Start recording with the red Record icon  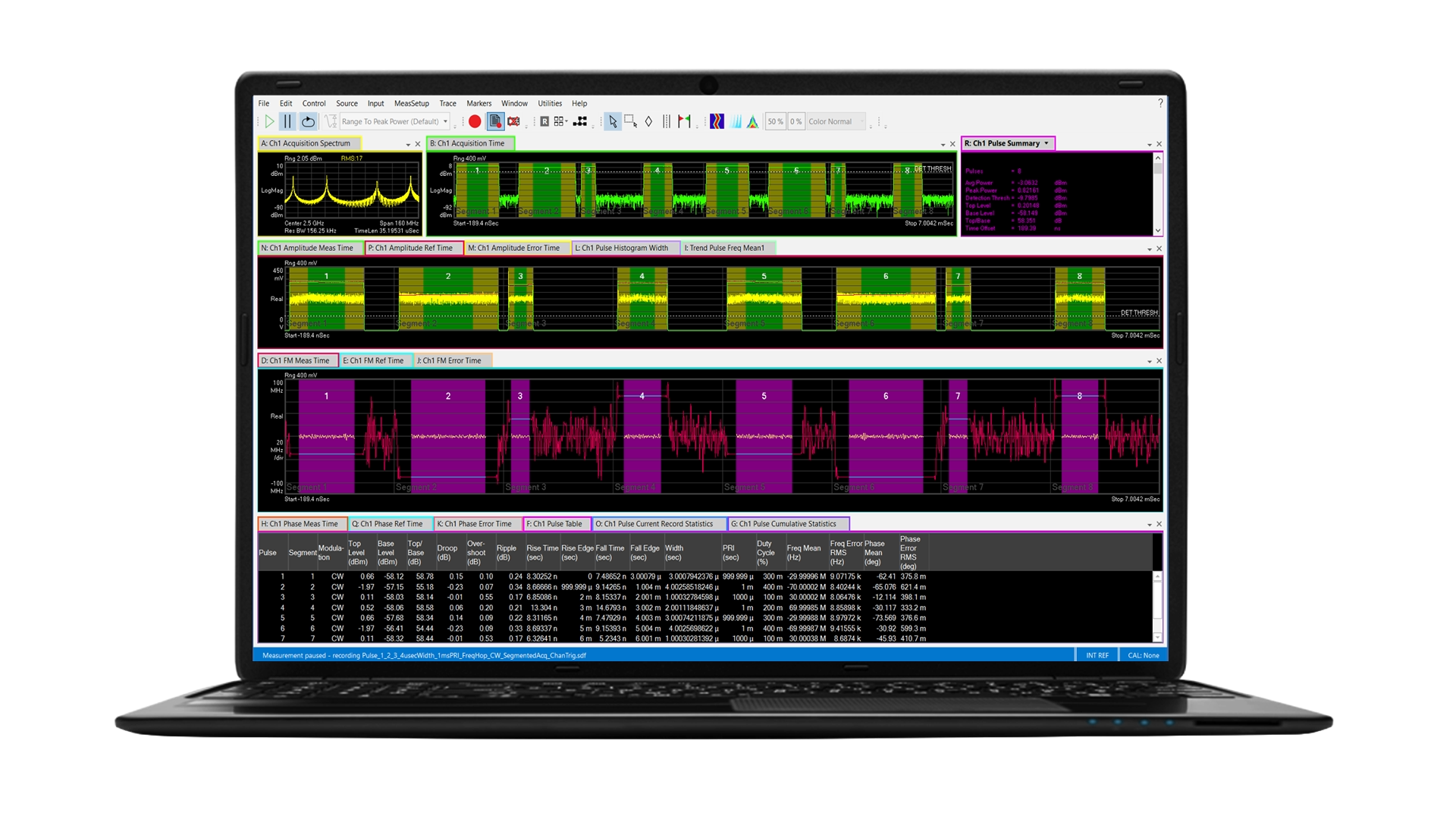pyautogui.click(x=475, y=121)
